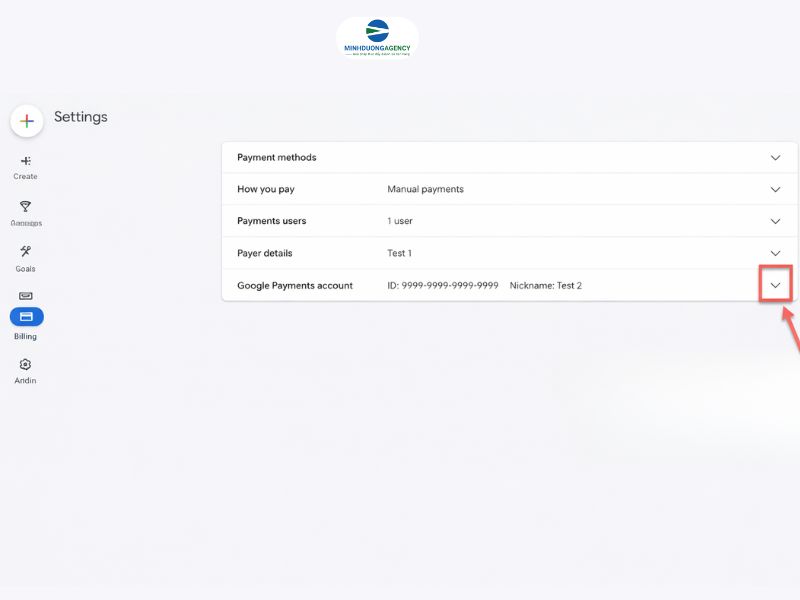
Task: Click the Test 1 payer name
Action: coord(400,253)
